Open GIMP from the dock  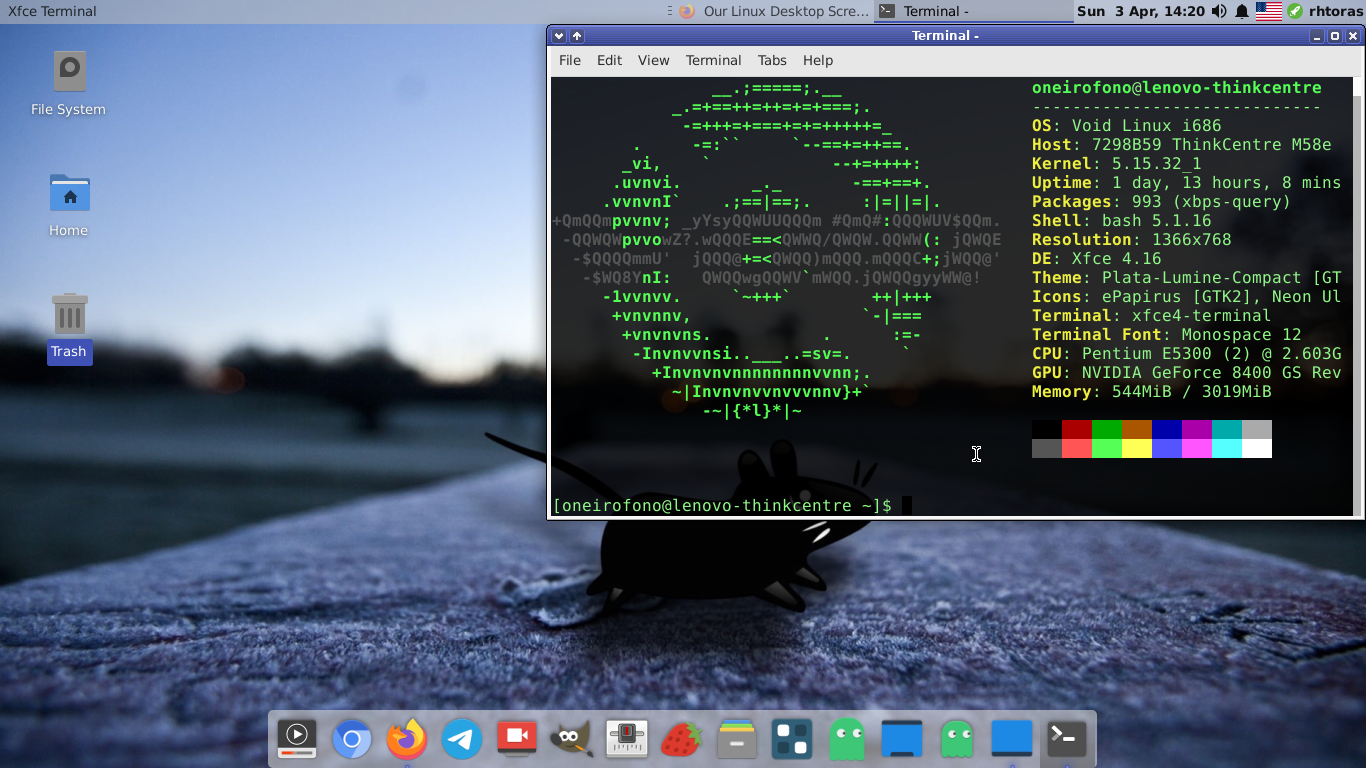pos(572,739)
